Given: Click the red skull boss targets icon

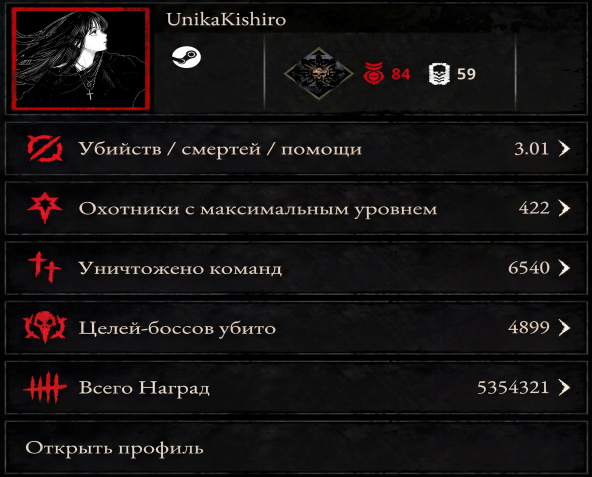Looking at the screenshot, I should 45,327.
